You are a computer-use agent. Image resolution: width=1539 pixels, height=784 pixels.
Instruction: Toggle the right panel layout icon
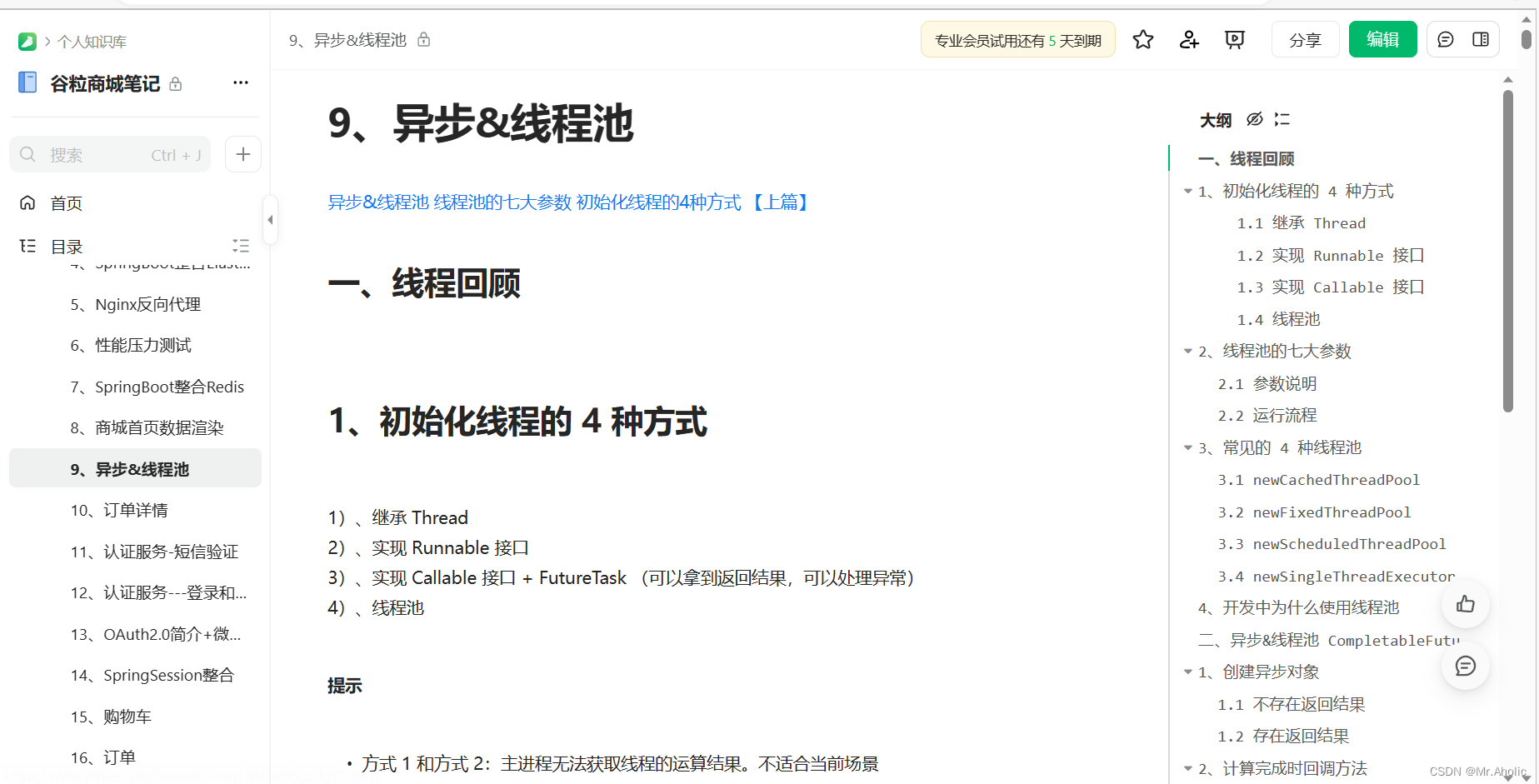[x=1482, y=39]
